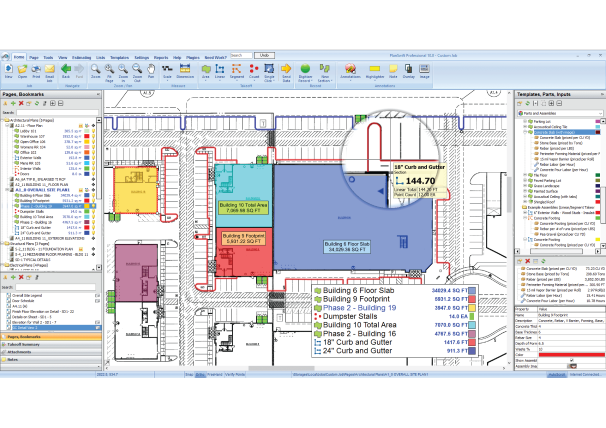Click the New Section icon
Image resolution: width=606 pixels, height=428 pixels.
tap(324, 69)
